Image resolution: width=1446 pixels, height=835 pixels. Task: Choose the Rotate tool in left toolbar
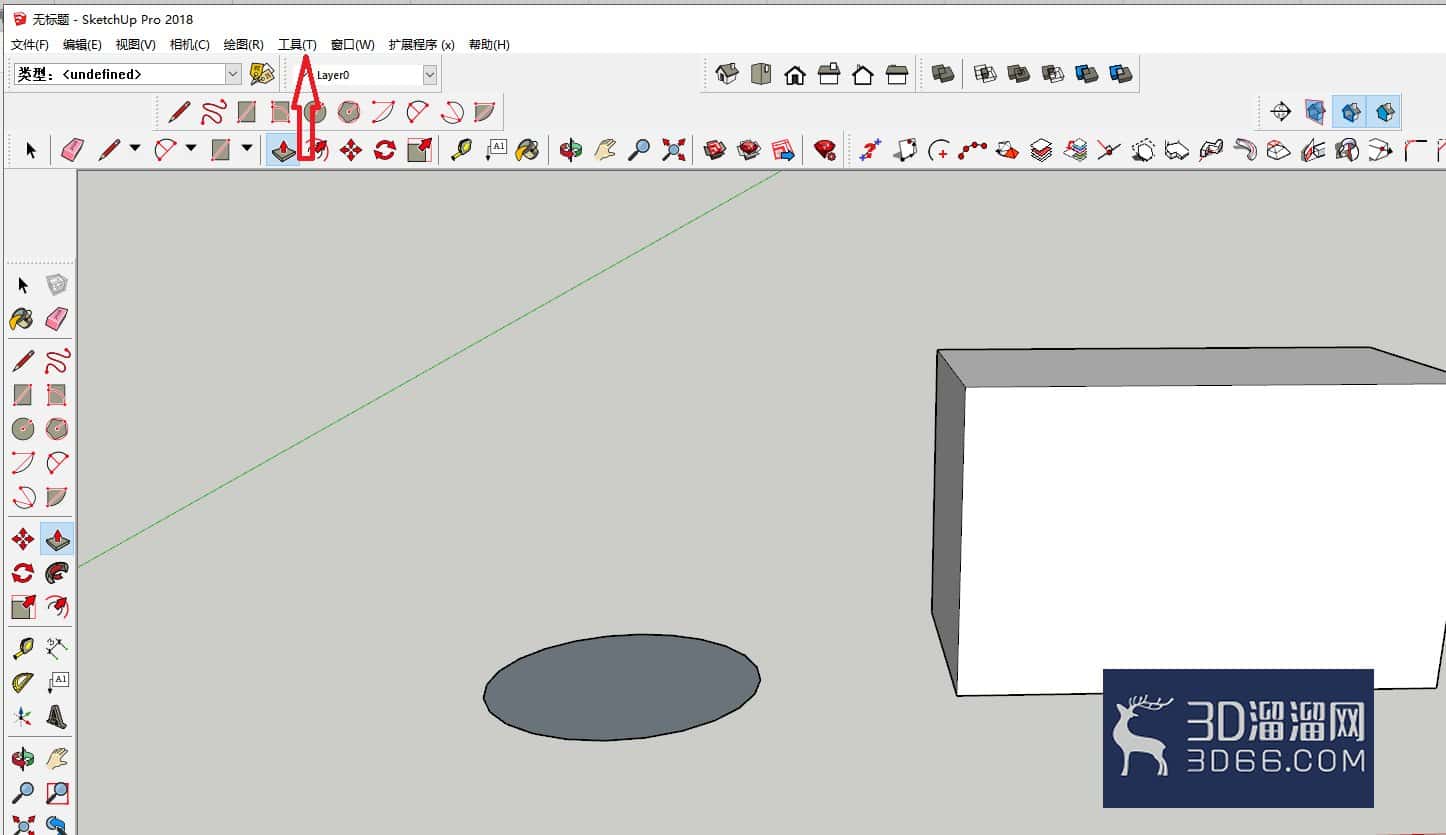click(23, 573)
